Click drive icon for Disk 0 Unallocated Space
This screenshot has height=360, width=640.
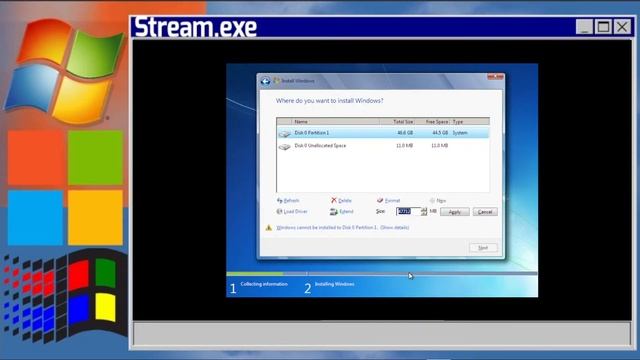(284, 146)
